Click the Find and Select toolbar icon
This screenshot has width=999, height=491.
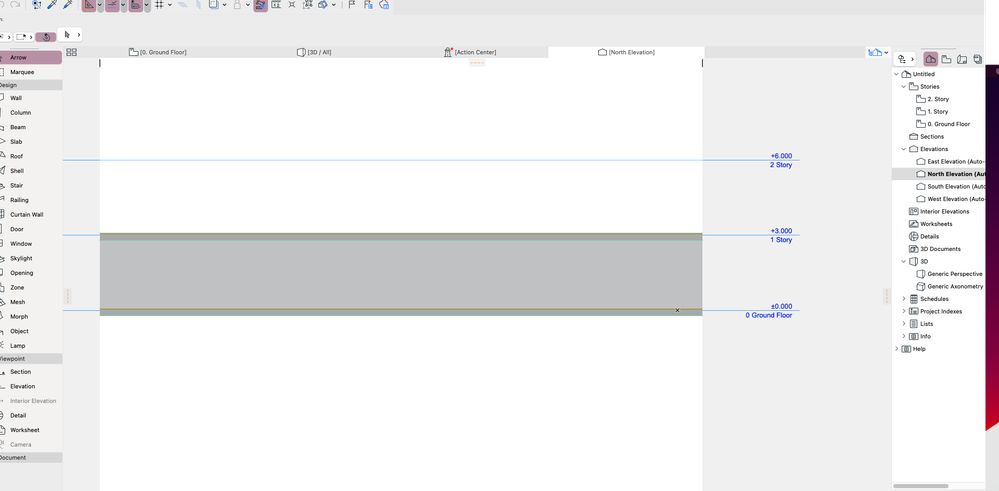(x=37, y=5)
